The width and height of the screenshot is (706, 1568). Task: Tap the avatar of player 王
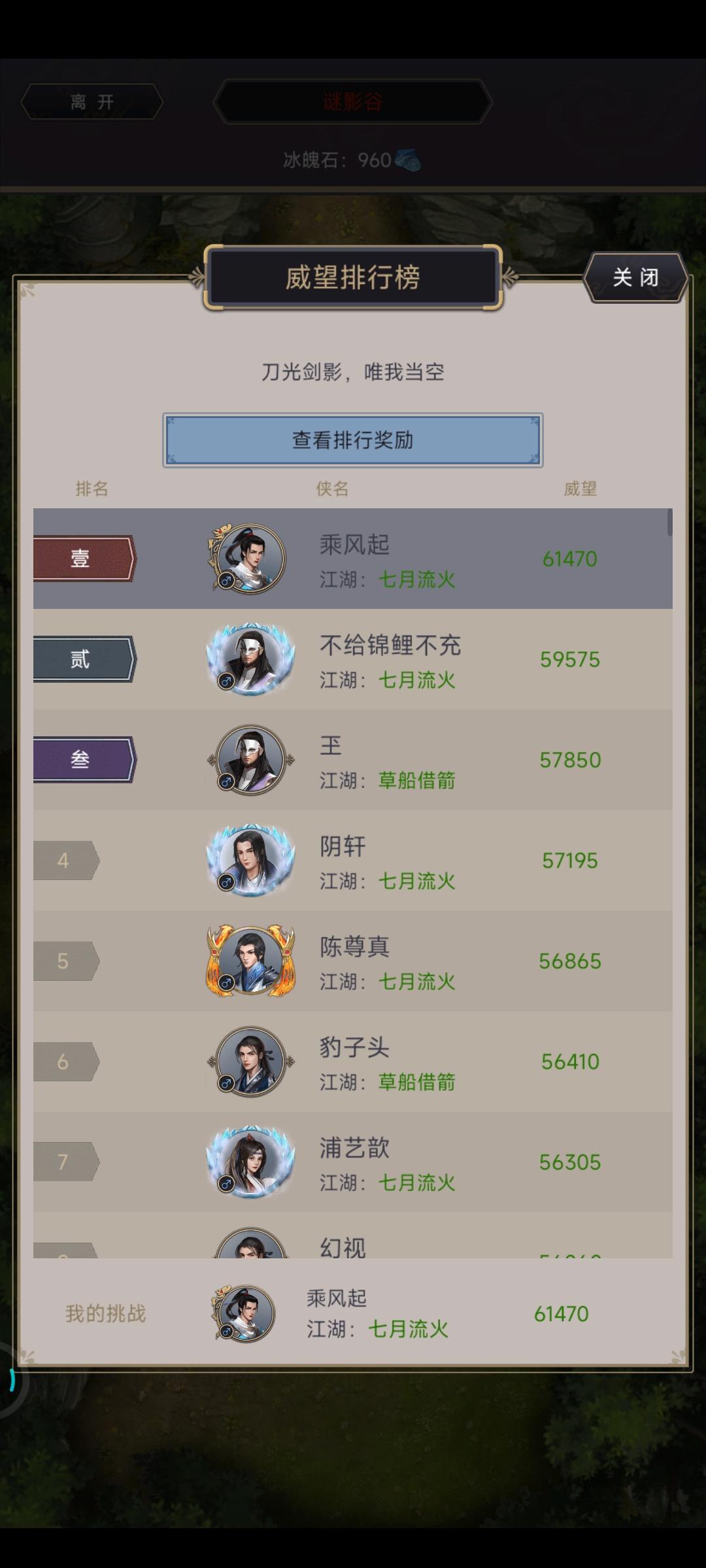pos(250,760)
